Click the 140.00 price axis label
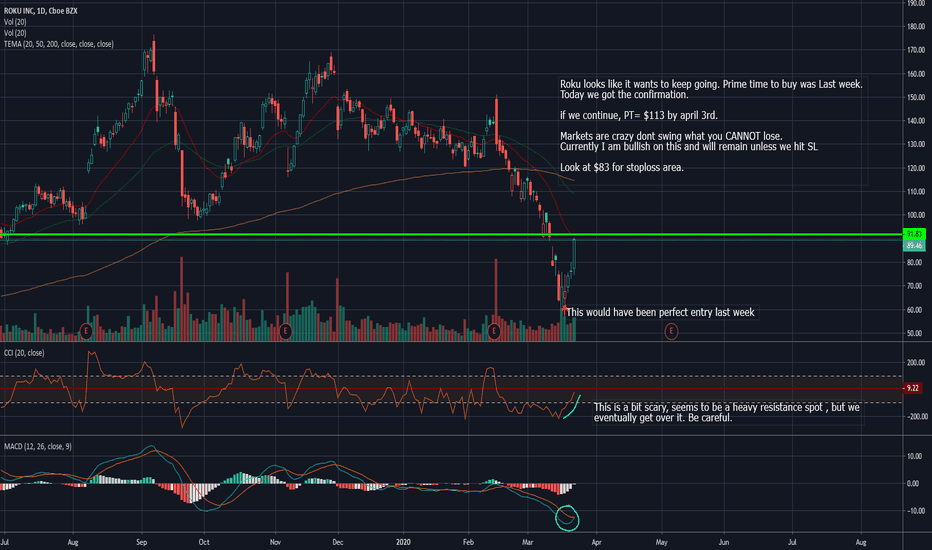 pos(915,121)
